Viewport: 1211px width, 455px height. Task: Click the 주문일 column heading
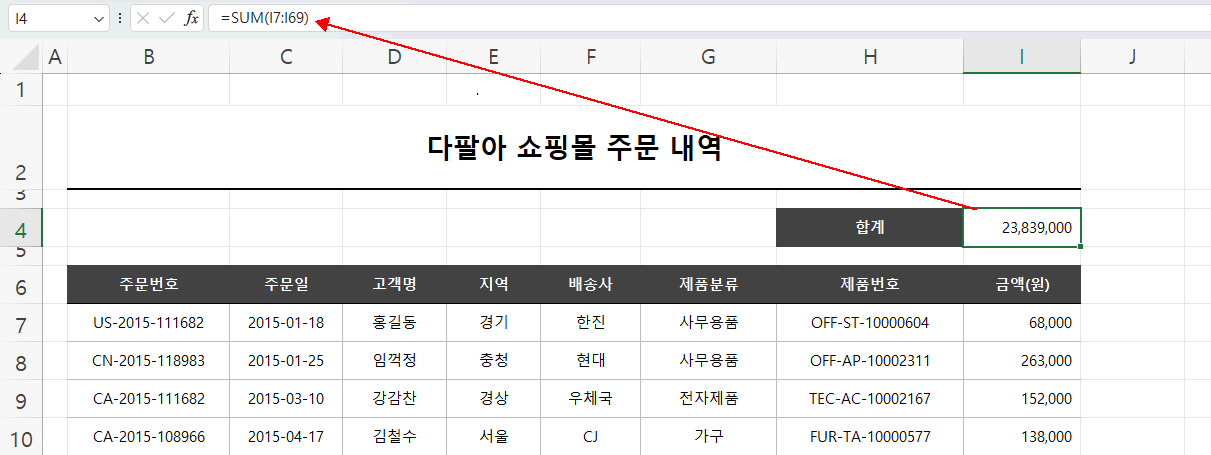point(286,285)
